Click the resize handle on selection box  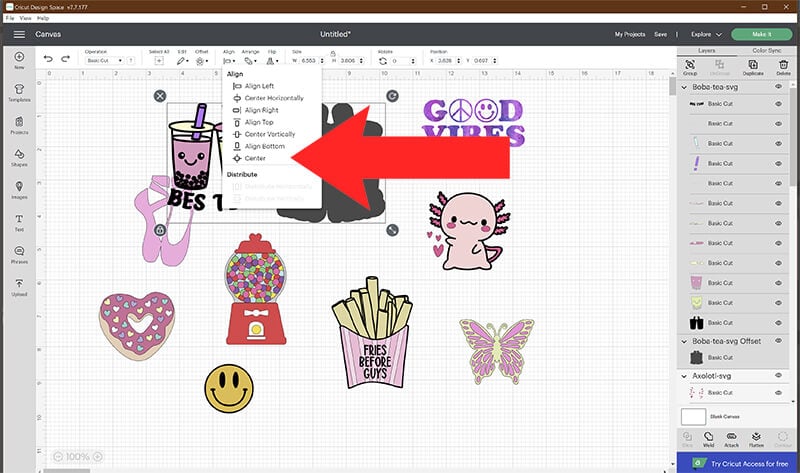tap(392, 230)
